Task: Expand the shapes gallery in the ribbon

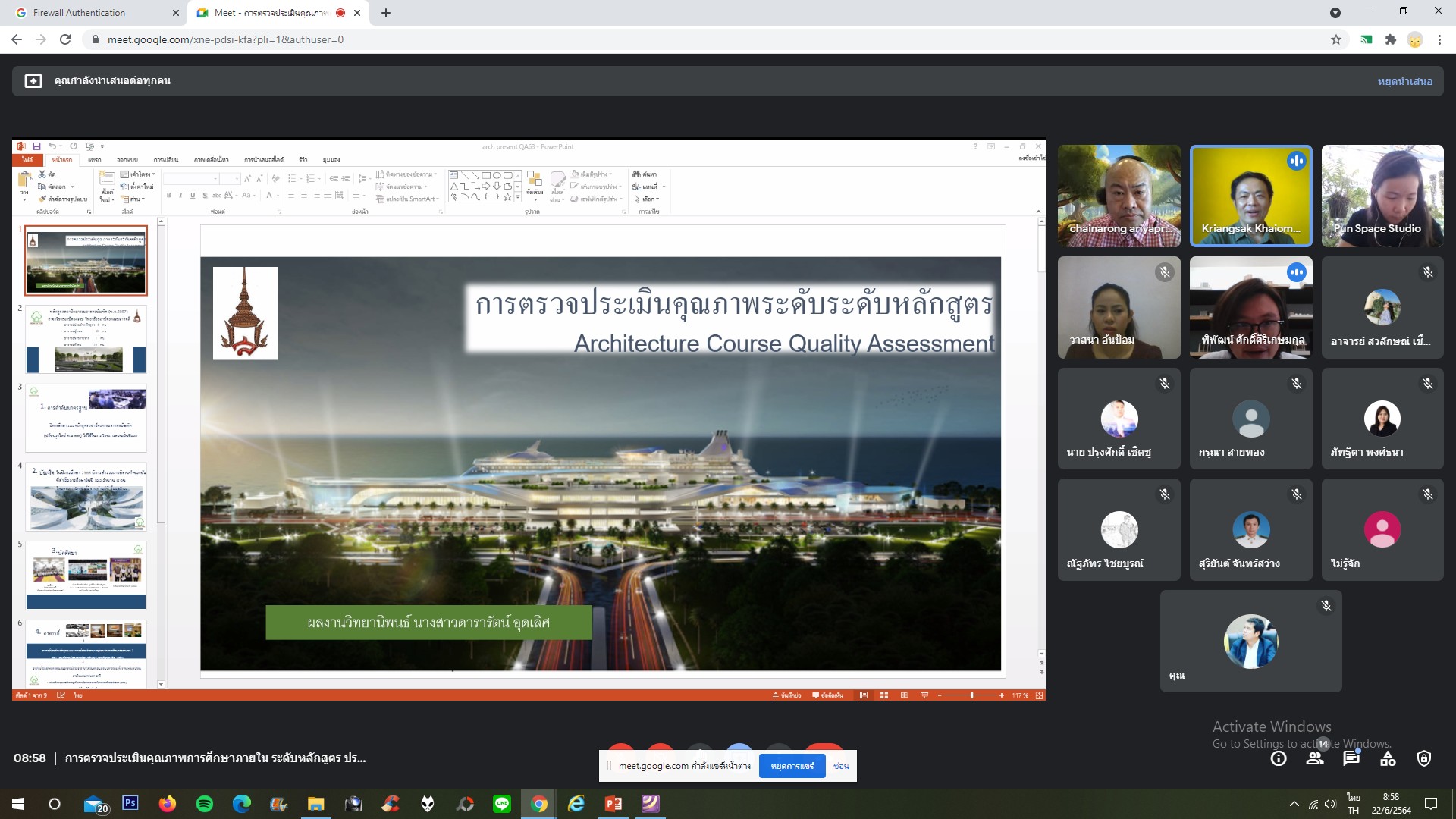Action: pyautogui.click(x=518, y=197)
